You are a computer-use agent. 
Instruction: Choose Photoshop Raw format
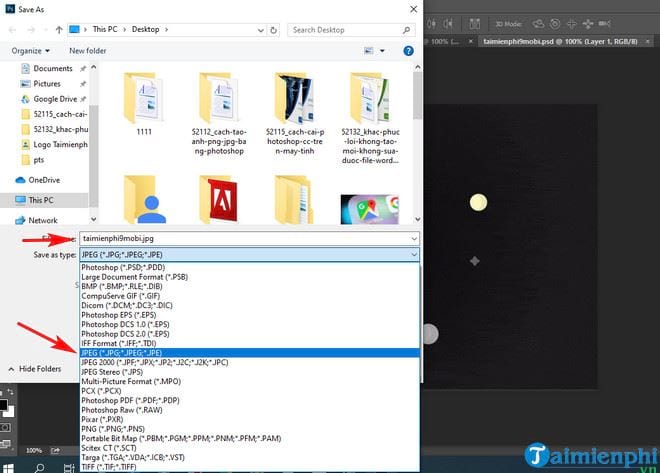coord(250,410)
